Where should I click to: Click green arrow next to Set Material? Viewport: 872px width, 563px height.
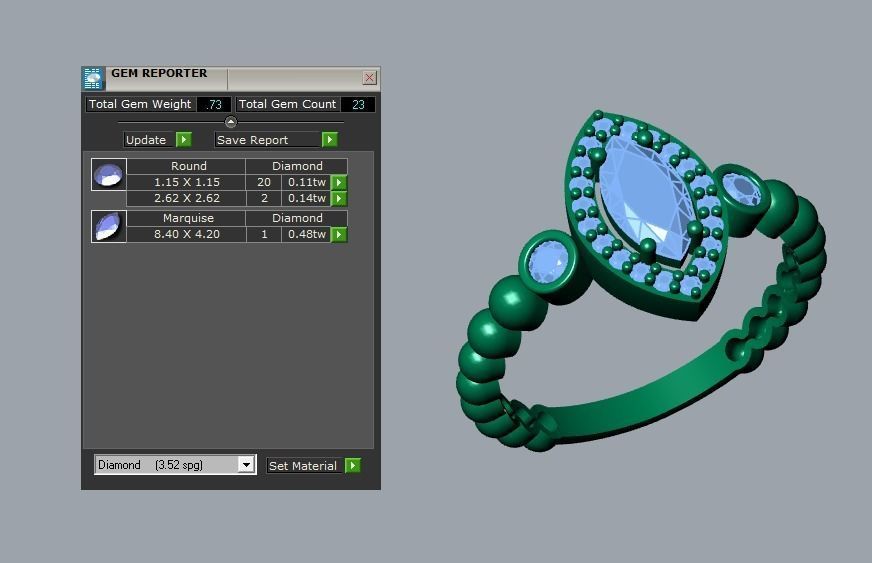tap(353, 466)
